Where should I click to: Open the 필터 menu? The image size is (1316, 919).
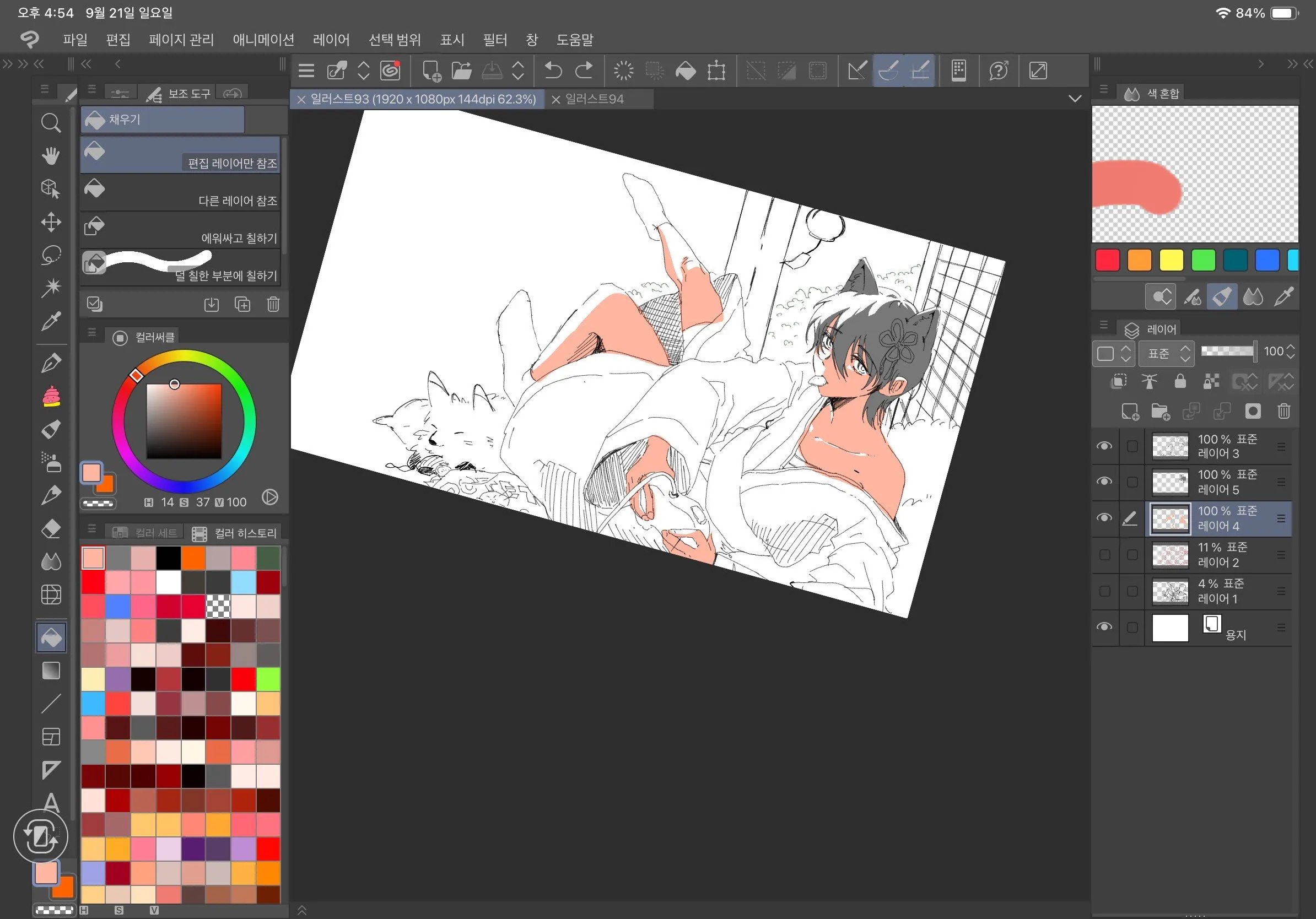click(x=495, y=40)
